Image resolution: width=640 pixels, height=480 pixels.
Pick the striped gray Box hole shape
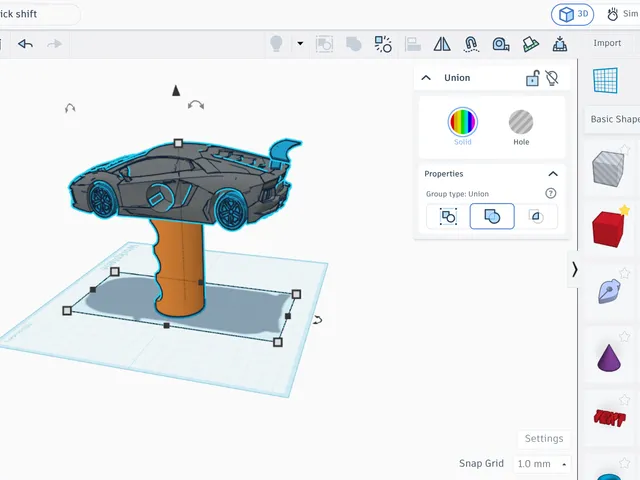608,168
